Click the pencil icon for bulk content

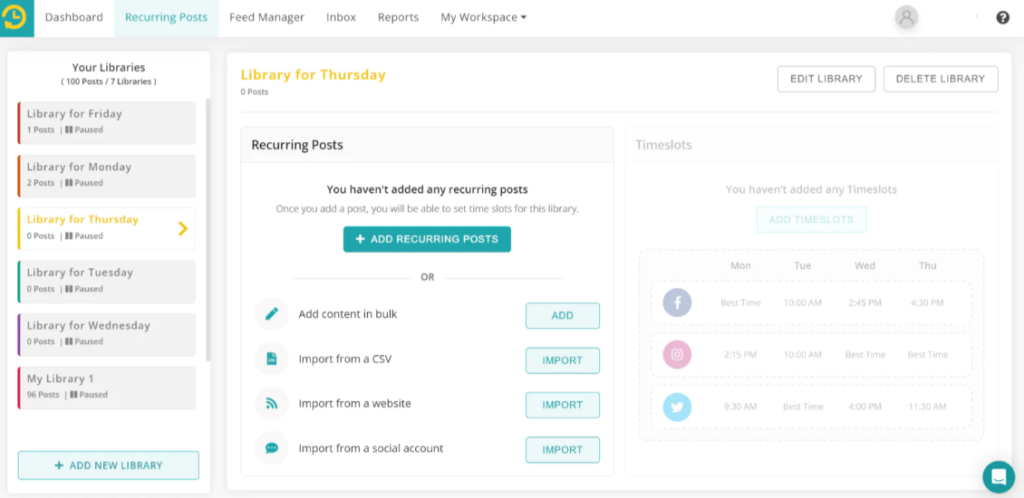[x=271, y=314]
